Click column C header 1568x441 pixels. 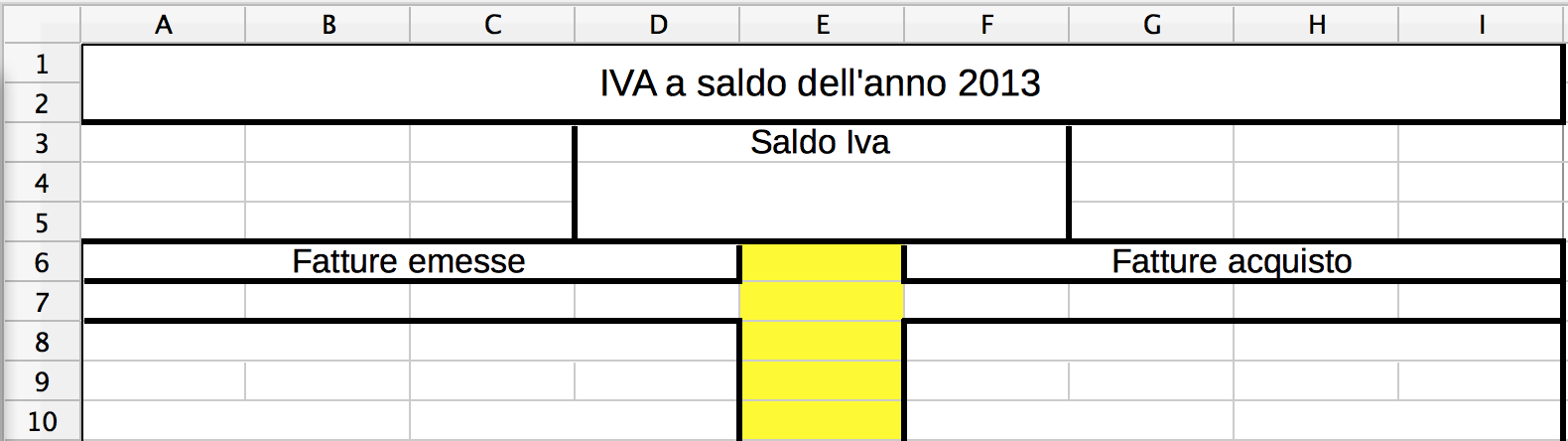(x=493, y=25)
